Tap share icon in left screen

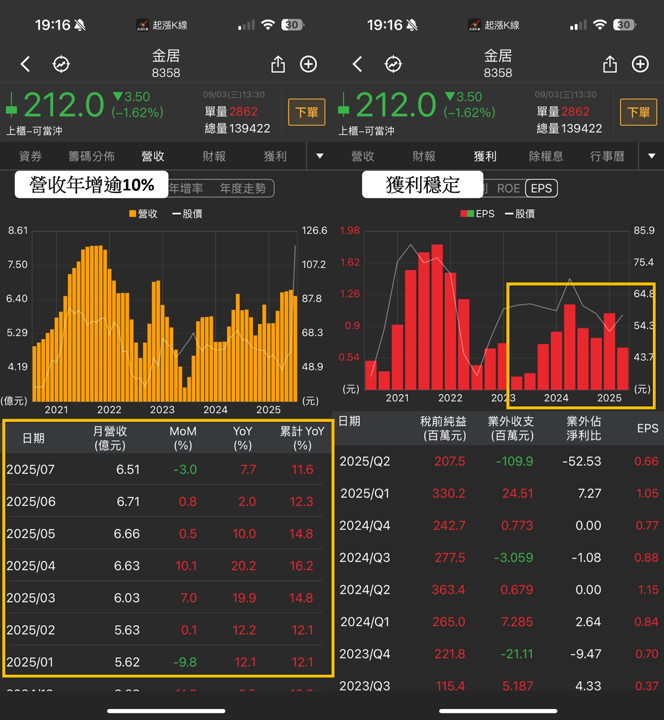click(278, 64)
